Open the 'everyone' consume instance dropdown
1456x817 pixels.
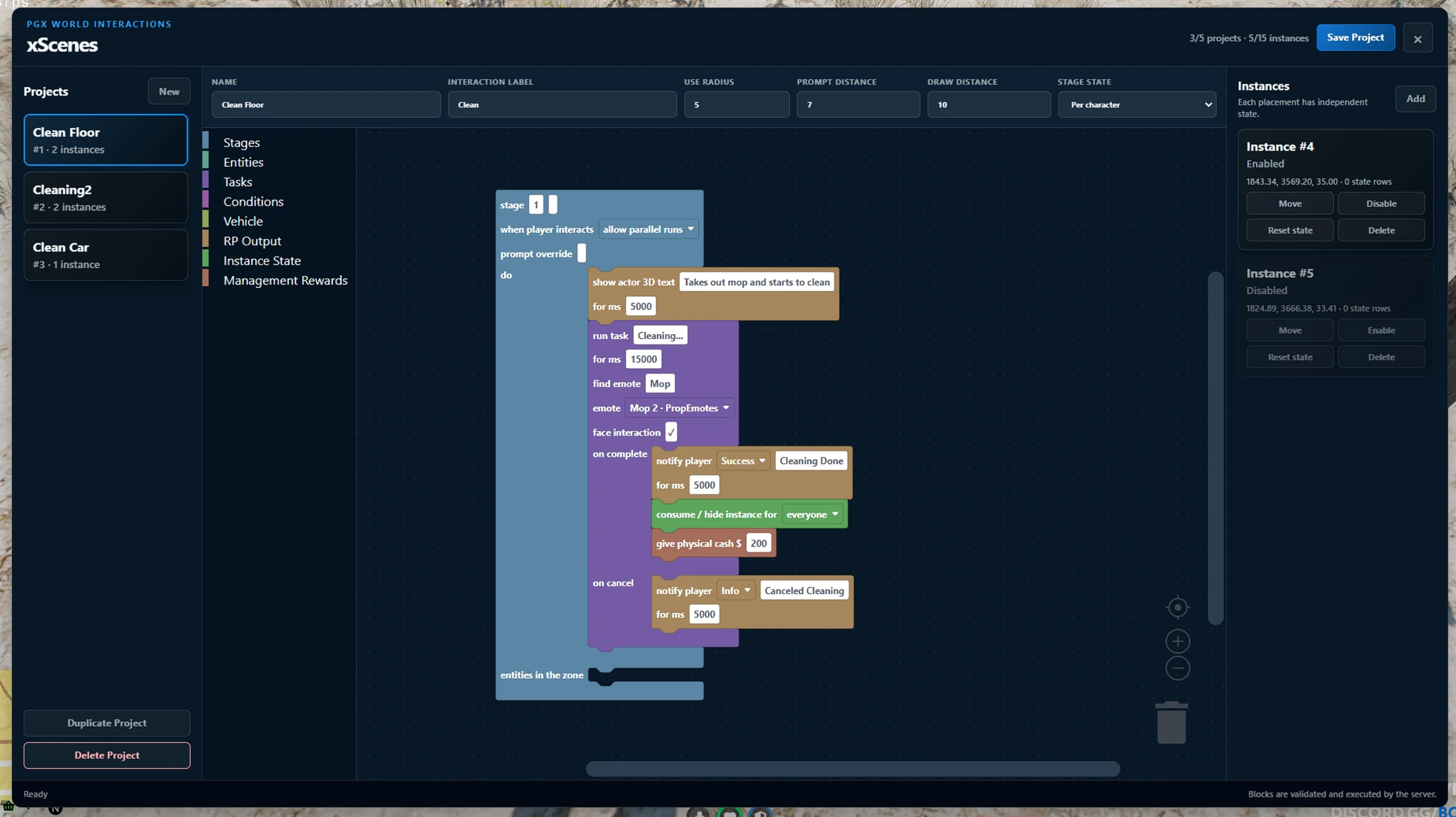click(x=812, y=514)
